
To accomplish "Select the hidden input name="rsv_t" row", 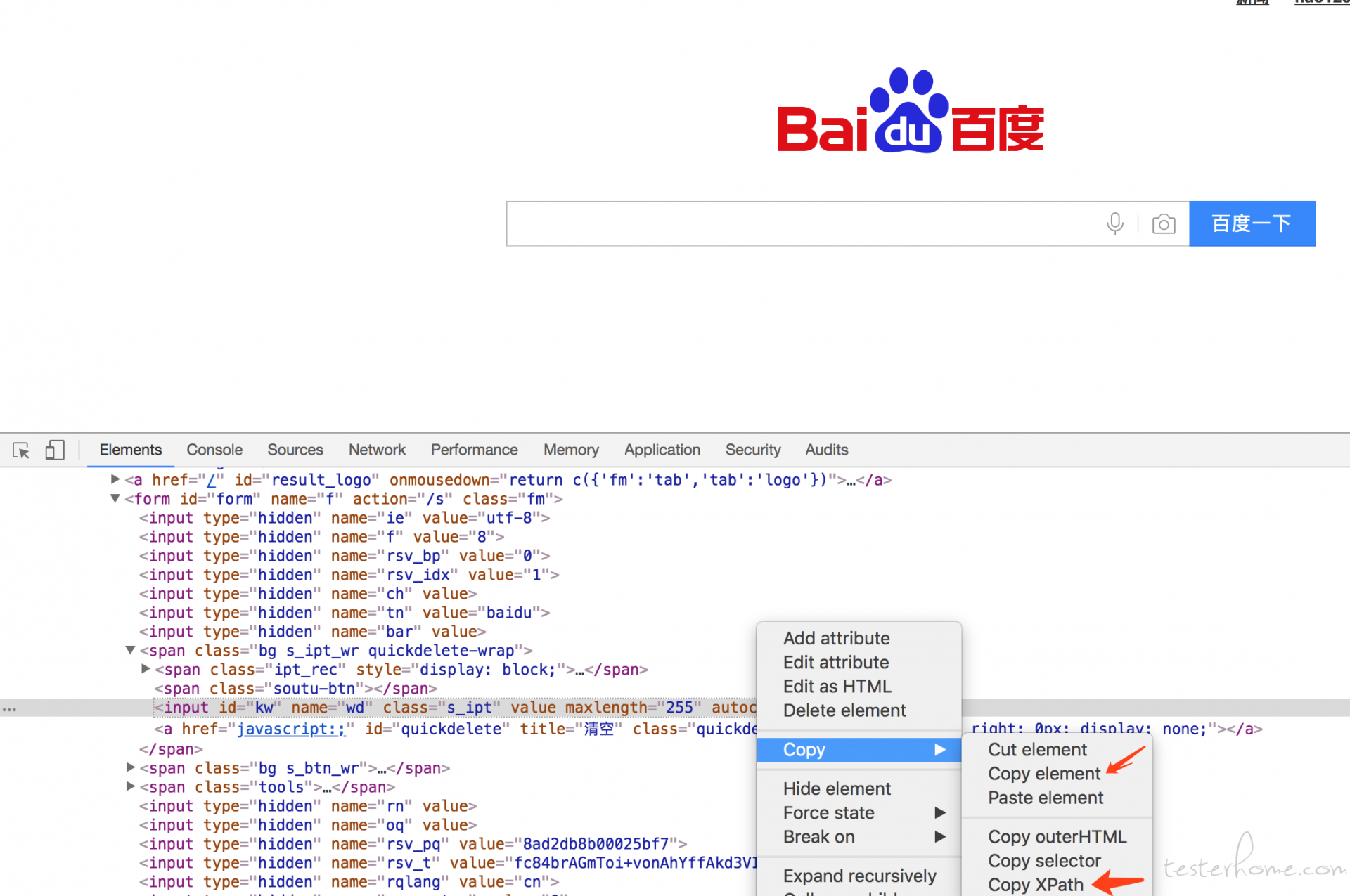I will (x=448, y=863).
